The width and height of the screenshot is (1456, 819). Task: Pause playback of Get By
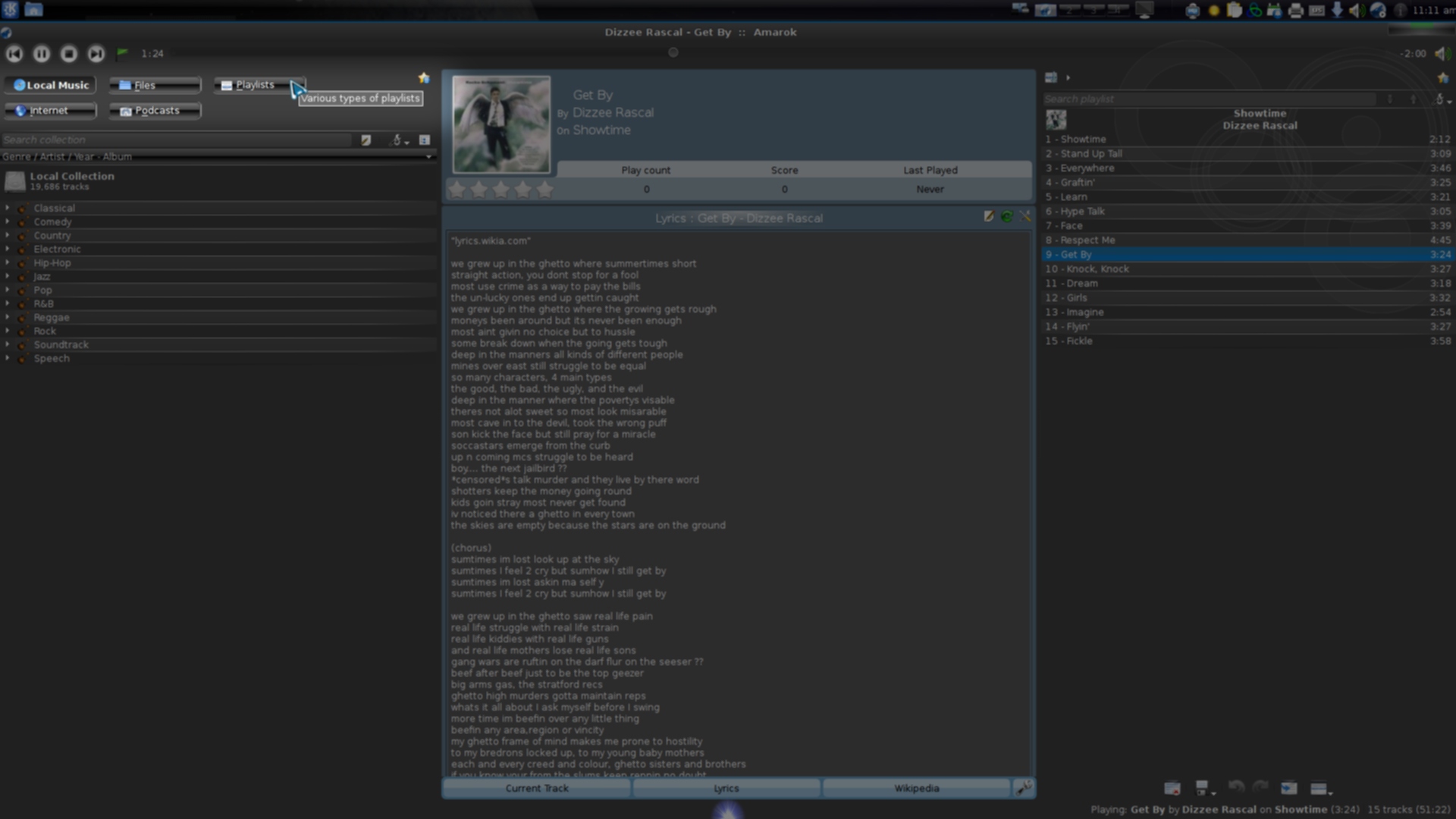click(42, 54)
